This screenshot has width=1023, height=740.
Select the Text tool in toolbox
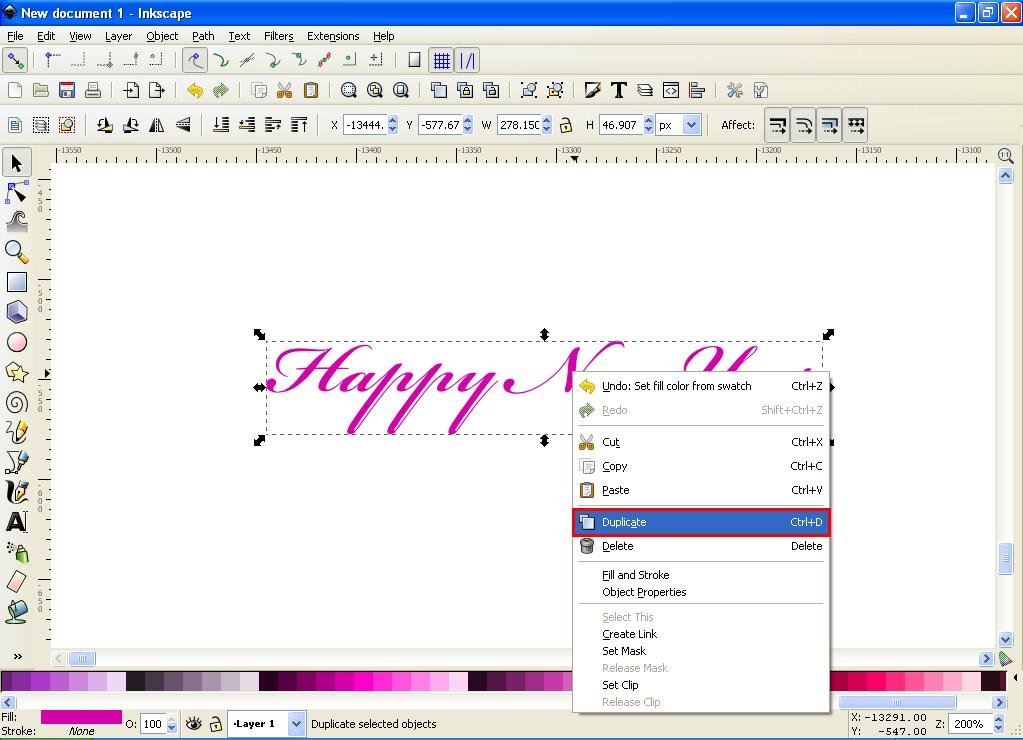[x=16, y=522]
